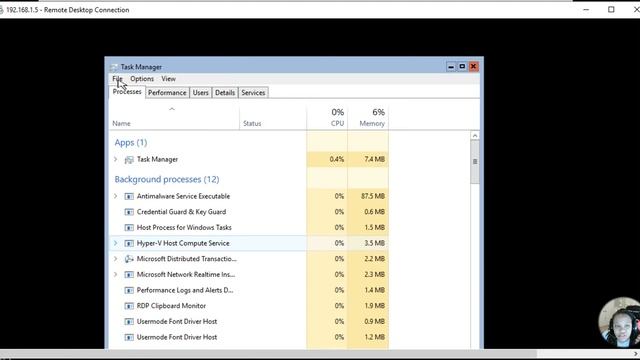
Task: Select the RDP Clipboard Monitor process
Action: [171, 306]
